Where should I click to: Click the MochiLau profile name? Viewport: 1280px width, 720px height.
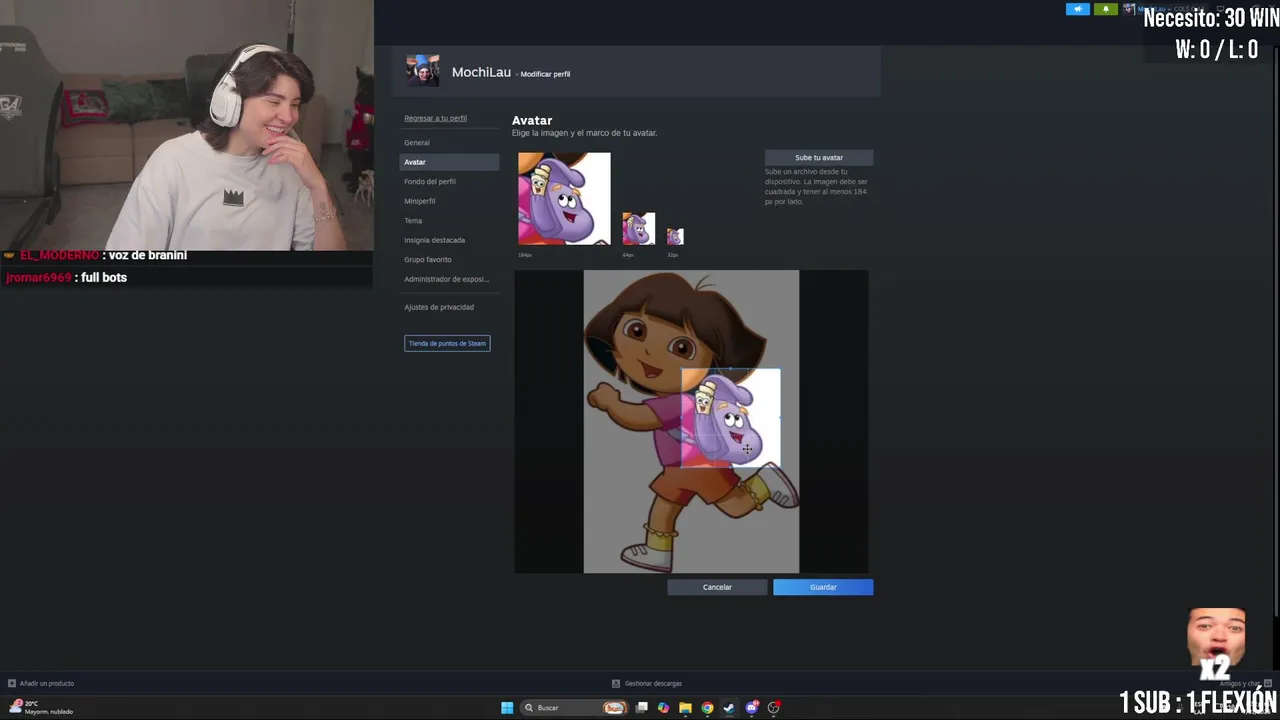pyautogui.click(x=481, y=72)
